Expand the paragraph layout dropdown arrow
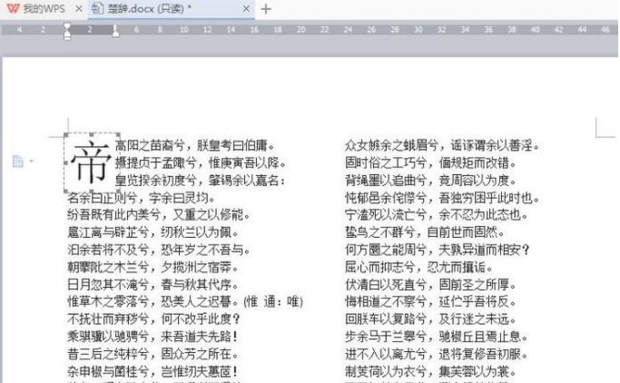Screen dimensions: 620x383 point(31,161)
